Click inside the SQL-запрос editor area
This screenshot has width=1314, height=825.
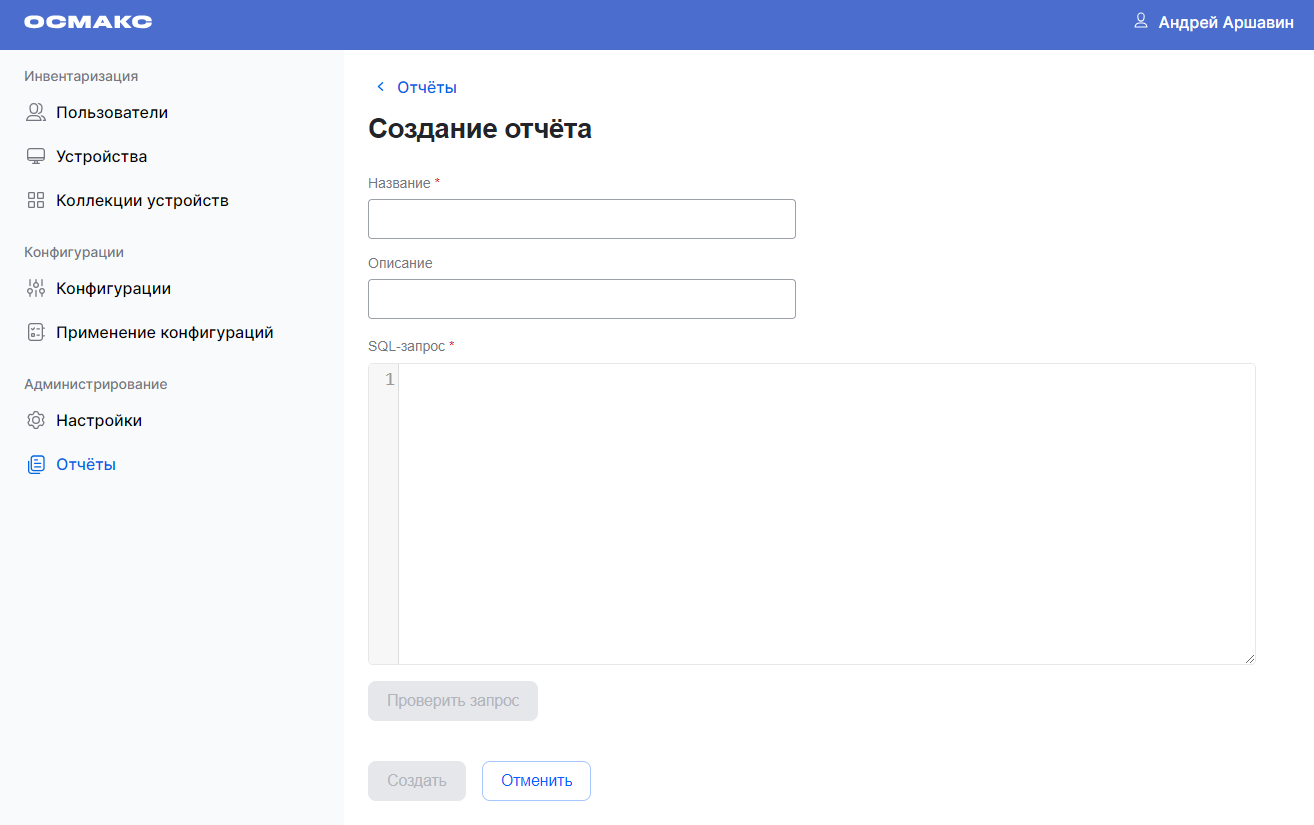(x=825, y=513)
